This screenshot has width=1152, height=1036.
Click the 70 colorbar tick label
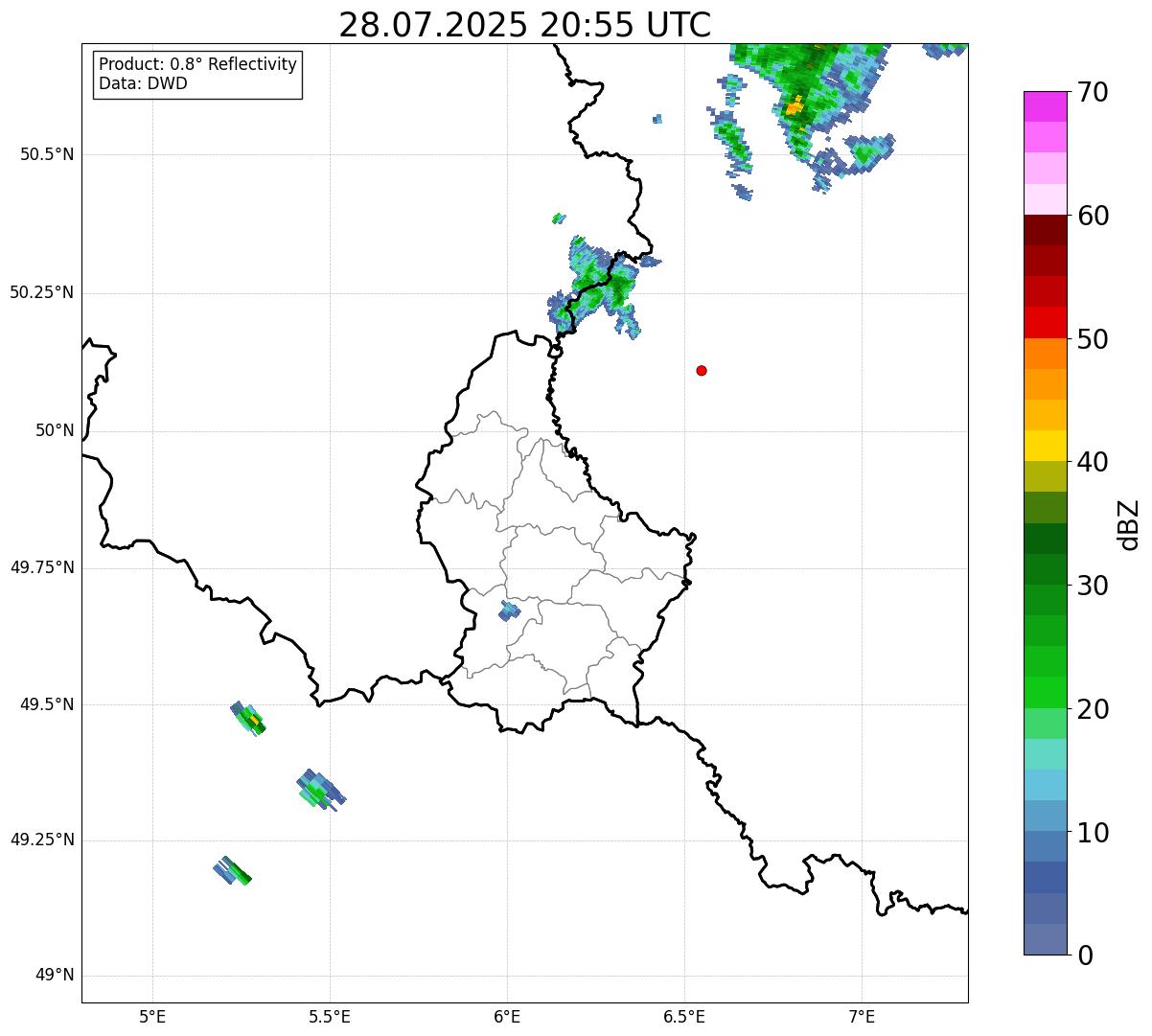click(x=1093, y=92)
